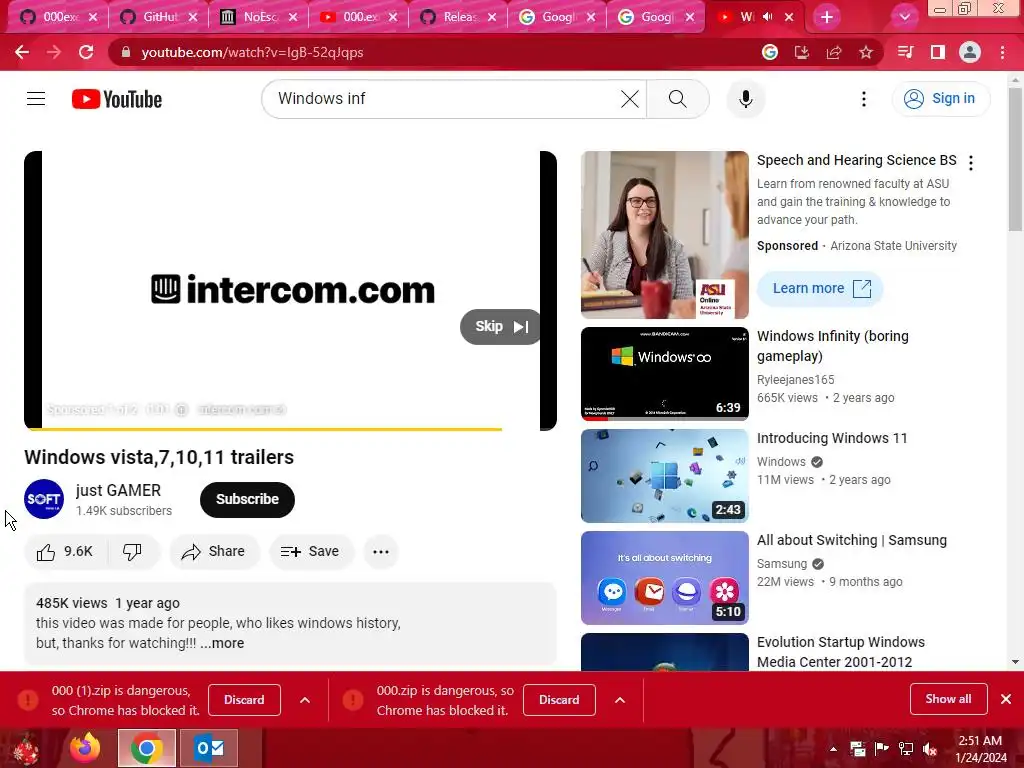Expand the description with ...more
Viewport: 1024px width, 768px height.
222,643
